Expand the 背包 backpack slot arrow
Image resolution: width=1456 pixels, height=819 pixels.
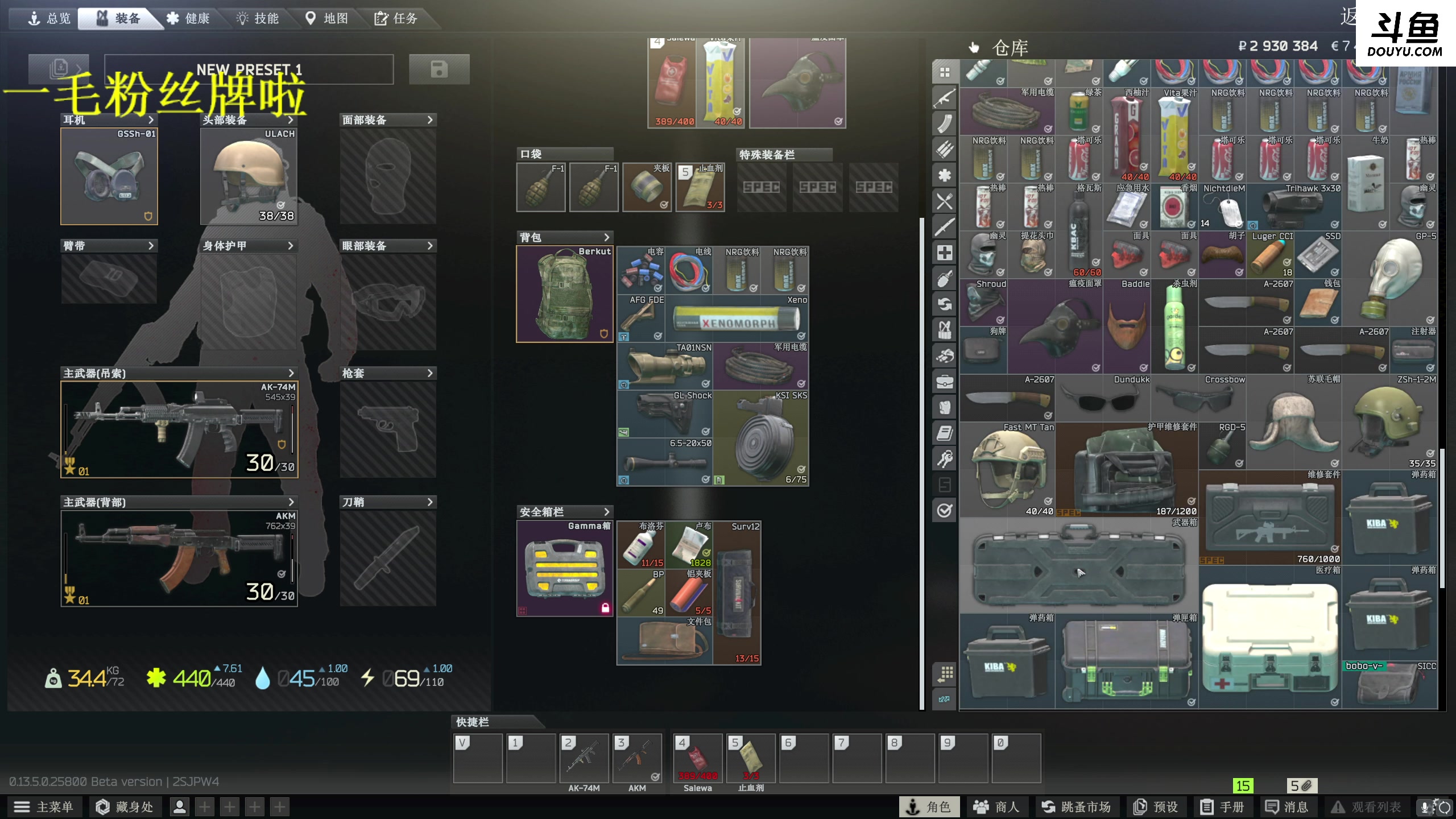[606, 237]
